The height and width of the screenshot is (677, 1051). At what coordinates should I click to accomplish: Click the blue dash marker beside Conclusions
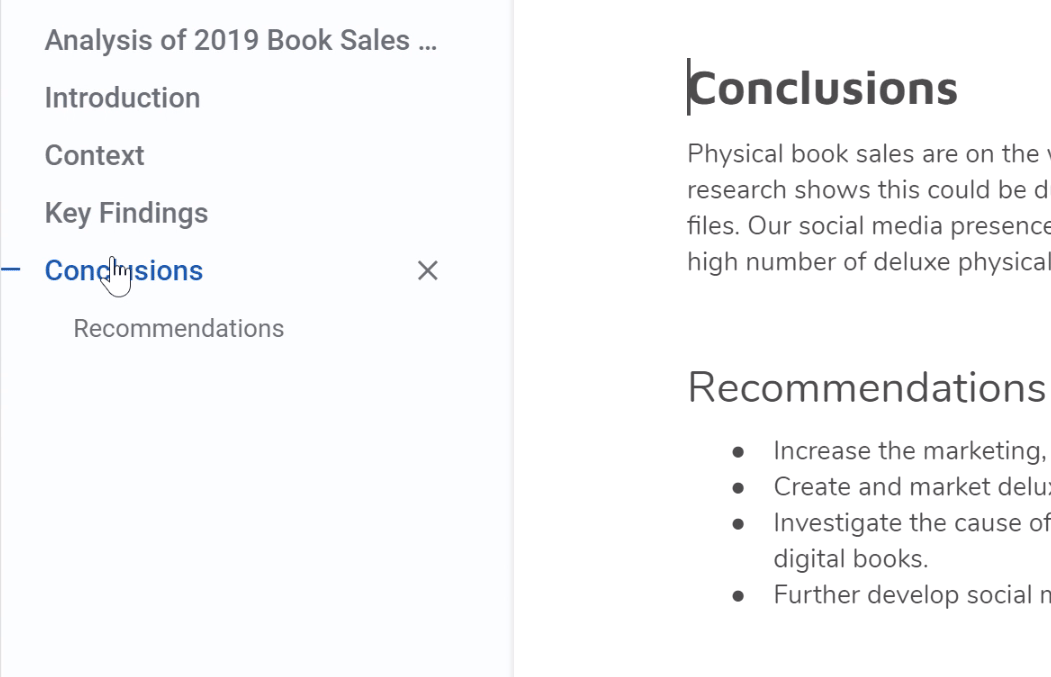(11, 270)
